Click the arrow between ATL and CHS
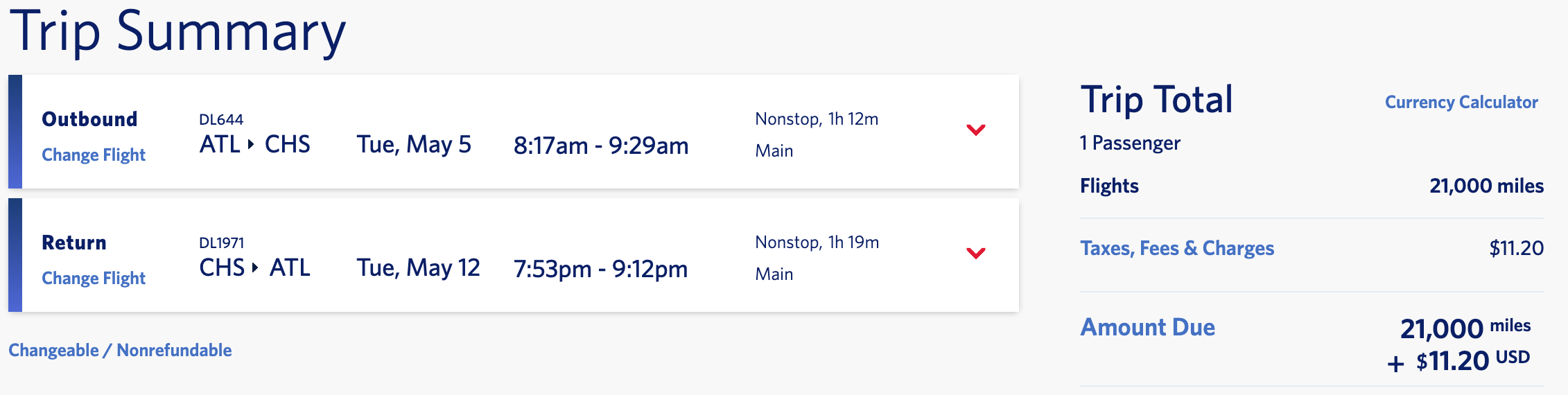The image size is (1568, 395). (251, 144)
